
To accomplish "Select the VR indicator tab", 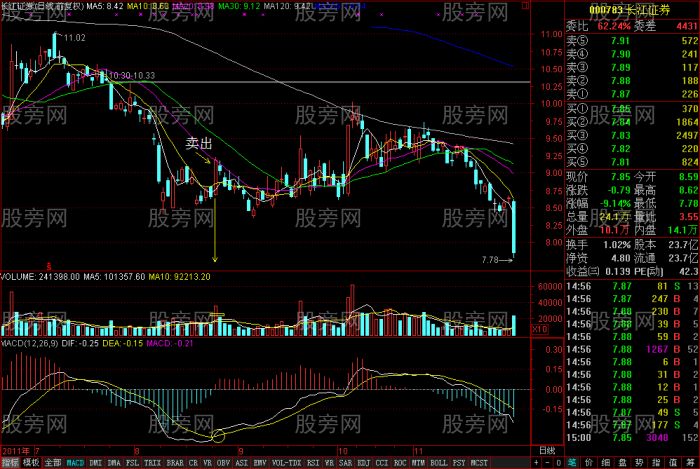I will pyautogui.click(x=208, y=463).
